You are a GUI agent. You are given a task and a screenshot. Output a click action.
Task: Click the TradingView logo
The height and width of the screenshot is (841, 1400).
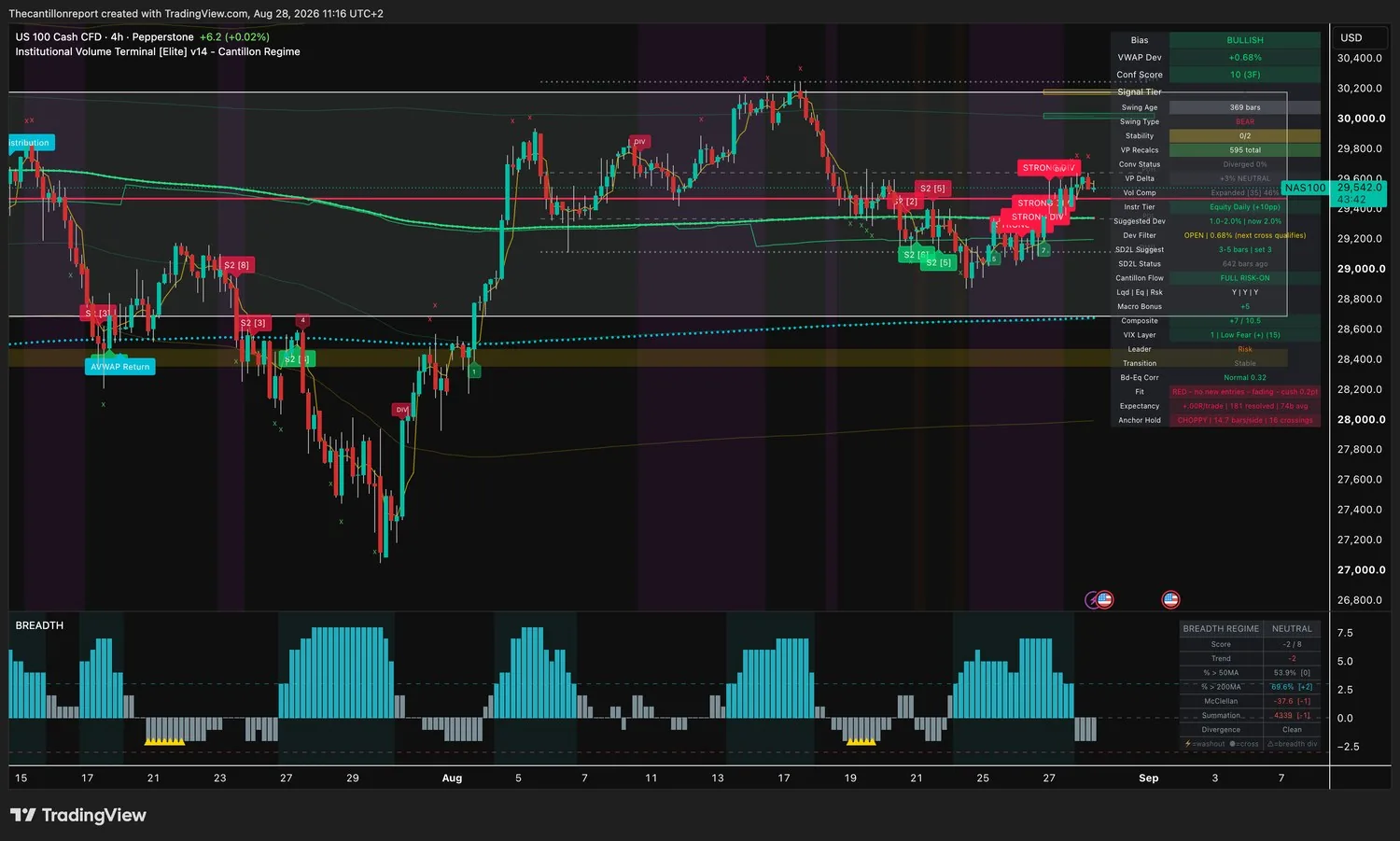point(78,815)
